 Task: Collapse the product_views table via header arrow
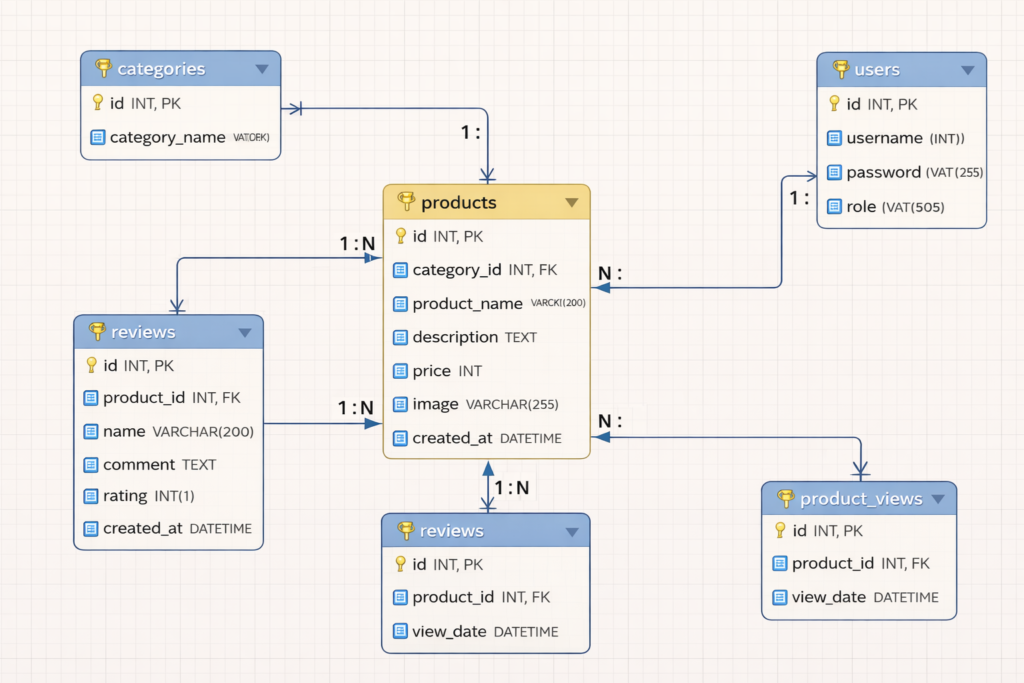938,498
